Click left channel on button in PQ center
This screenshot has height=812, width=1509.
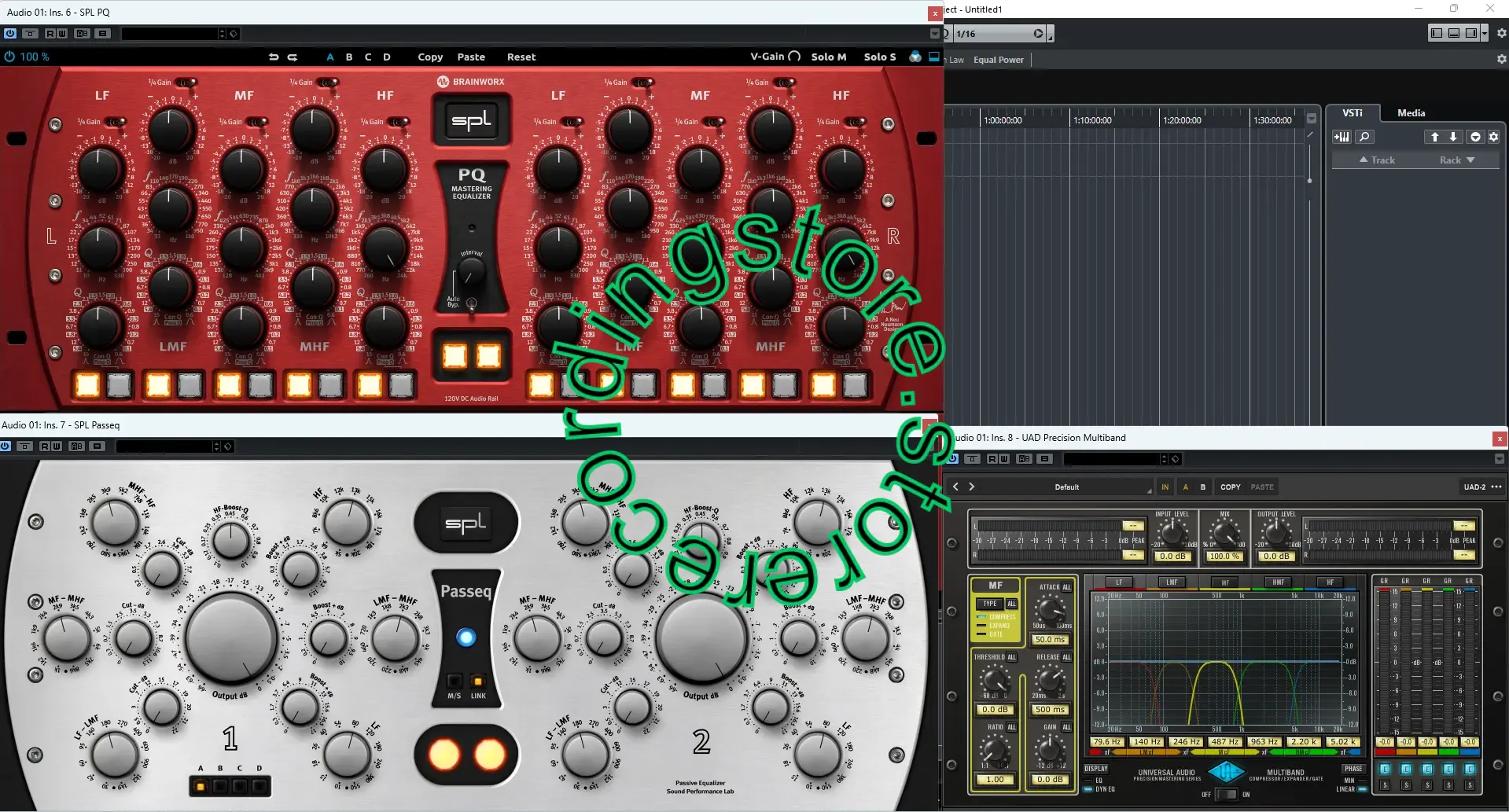click(x=455, y=356)
